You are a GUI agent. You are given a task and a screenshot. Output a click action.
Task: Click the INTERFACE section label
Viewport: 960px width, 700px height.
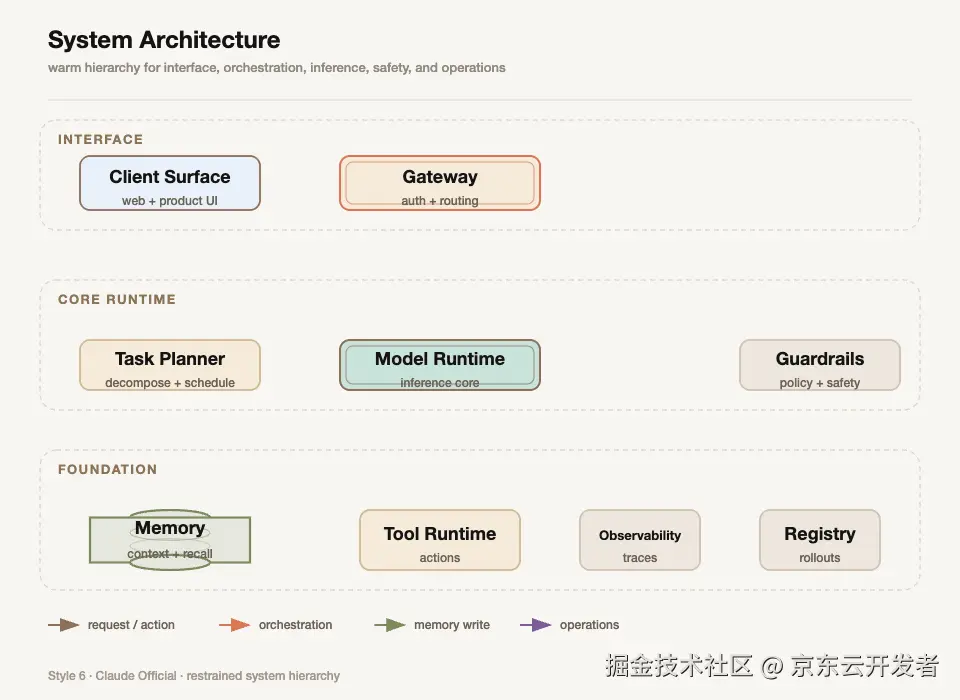point(100,139)
